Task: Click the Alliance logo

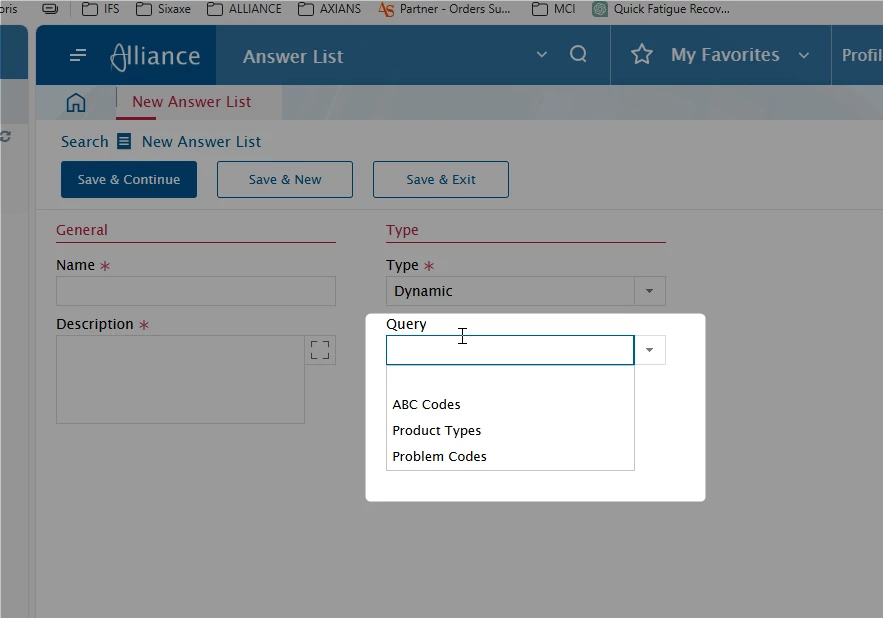Action: pyautogui.click(x=155, y=56)
